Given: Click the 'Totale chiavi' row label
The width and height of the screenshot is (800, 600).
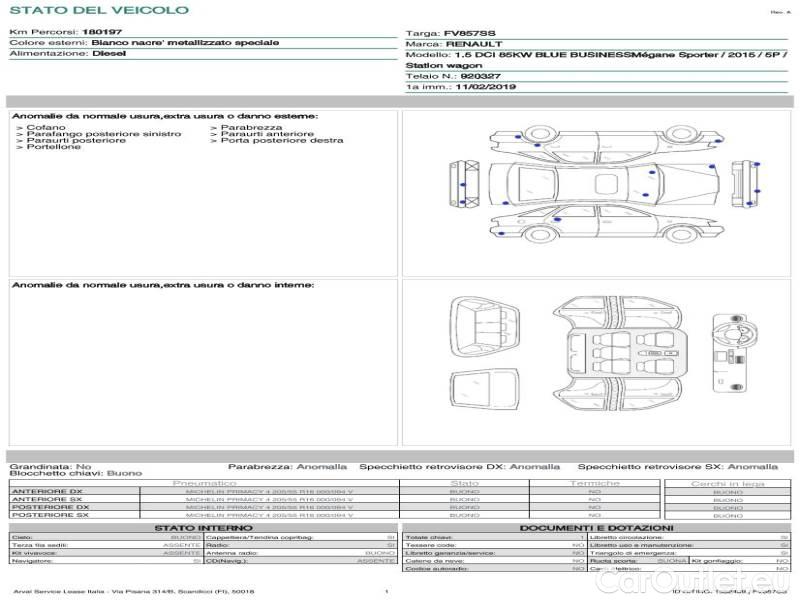Looking at the screenshot, I should [429, 537].
